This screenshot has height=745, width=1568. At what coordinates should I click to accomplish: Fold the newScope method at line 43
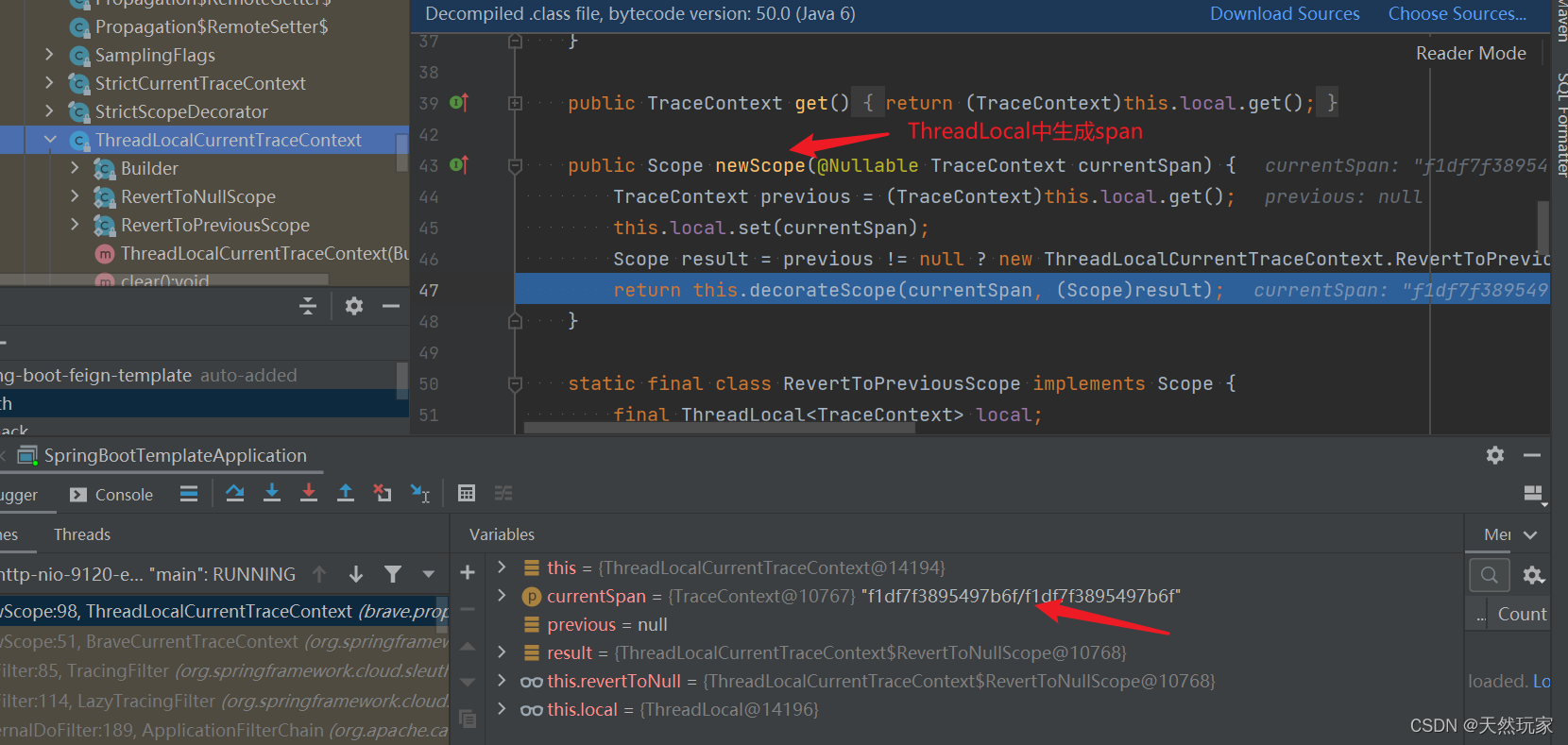pos(516,166)
